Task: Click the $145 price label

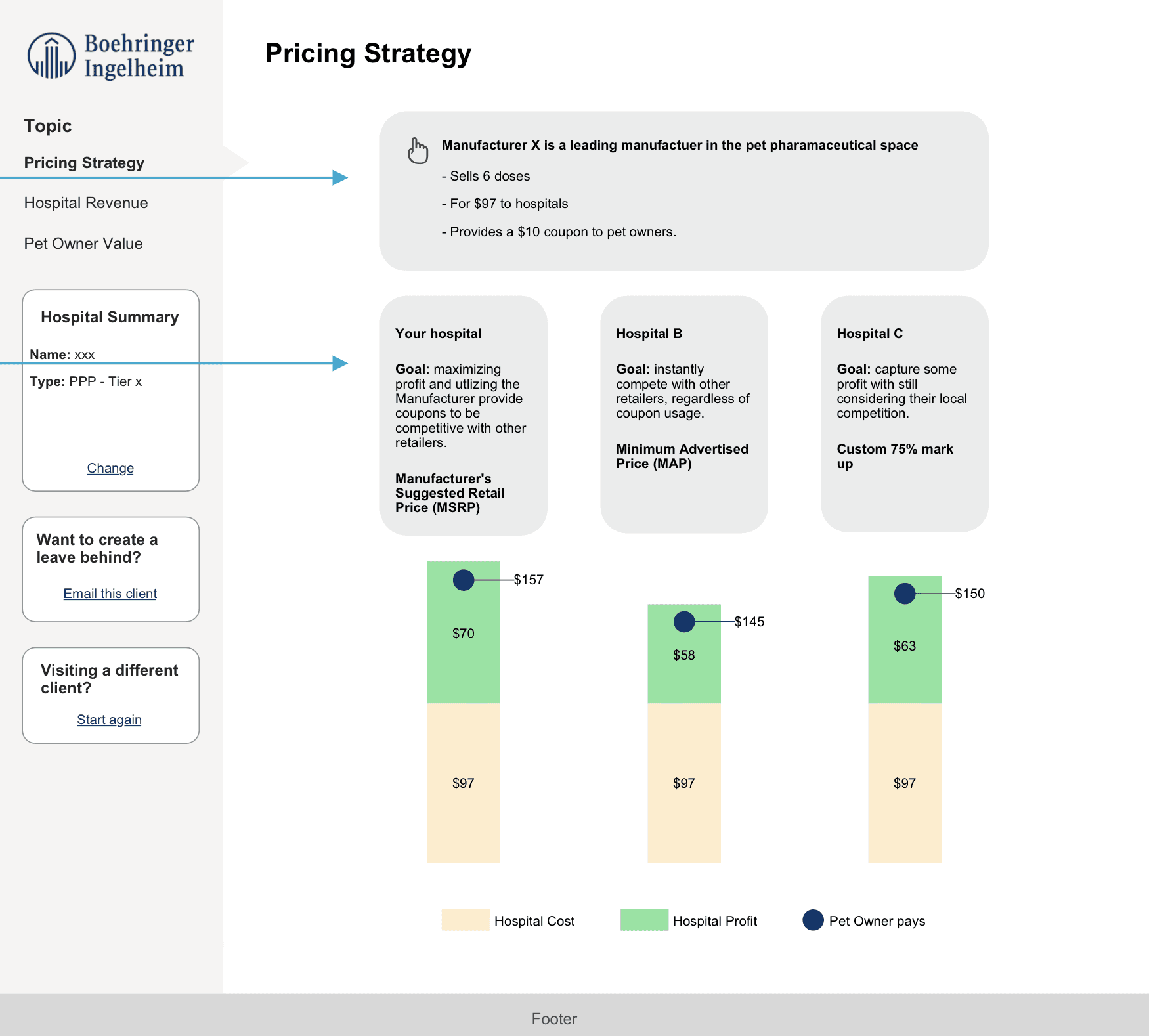Action: tap(749, 622)
